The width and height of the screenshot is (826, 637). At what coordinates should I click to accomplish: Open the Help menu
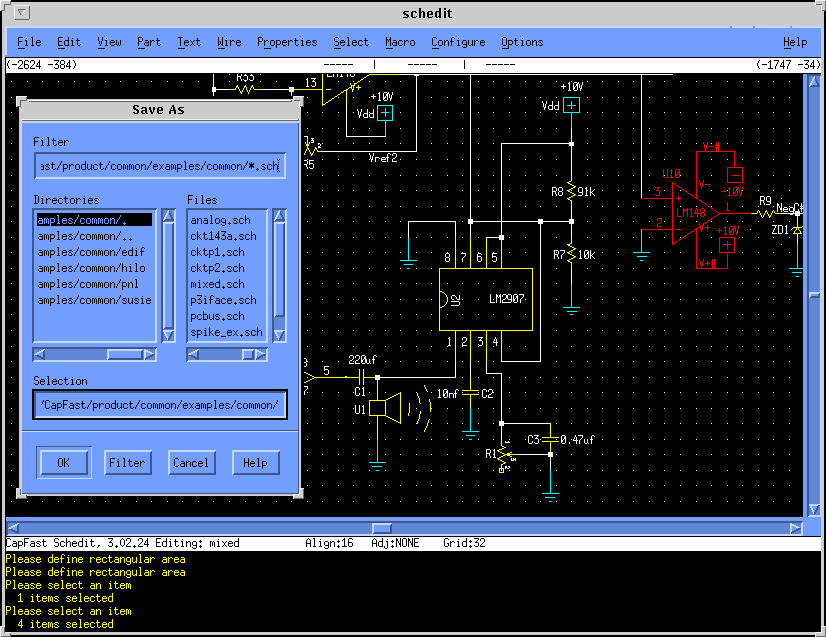795,42
